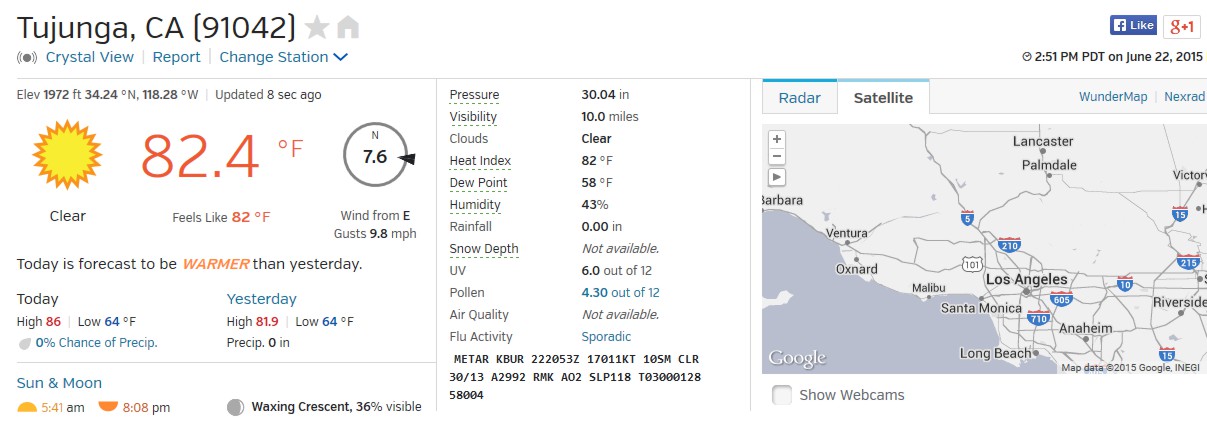Click the Facebook Like button

1133,25
